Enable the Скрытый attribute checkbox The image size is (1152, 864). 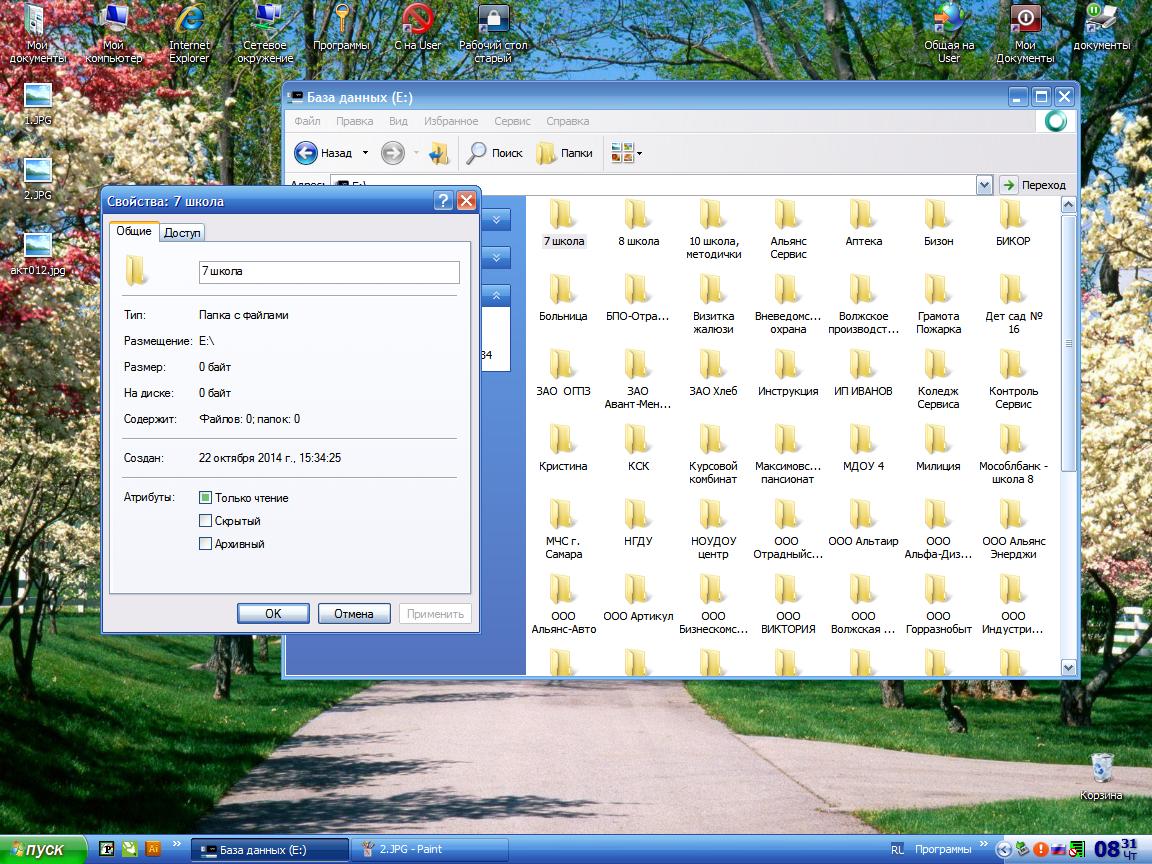pyautogui.click(x=206, y=521)
